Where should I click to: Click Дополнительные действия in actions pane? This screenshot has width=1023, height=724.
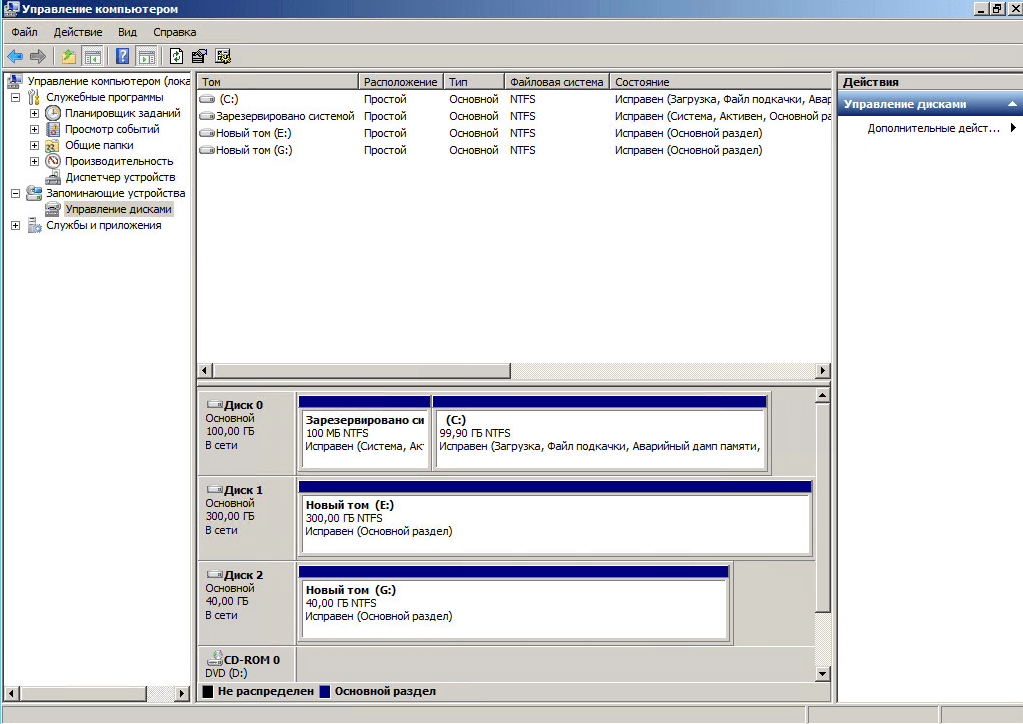pyautogui.click(x=933, y=128)
